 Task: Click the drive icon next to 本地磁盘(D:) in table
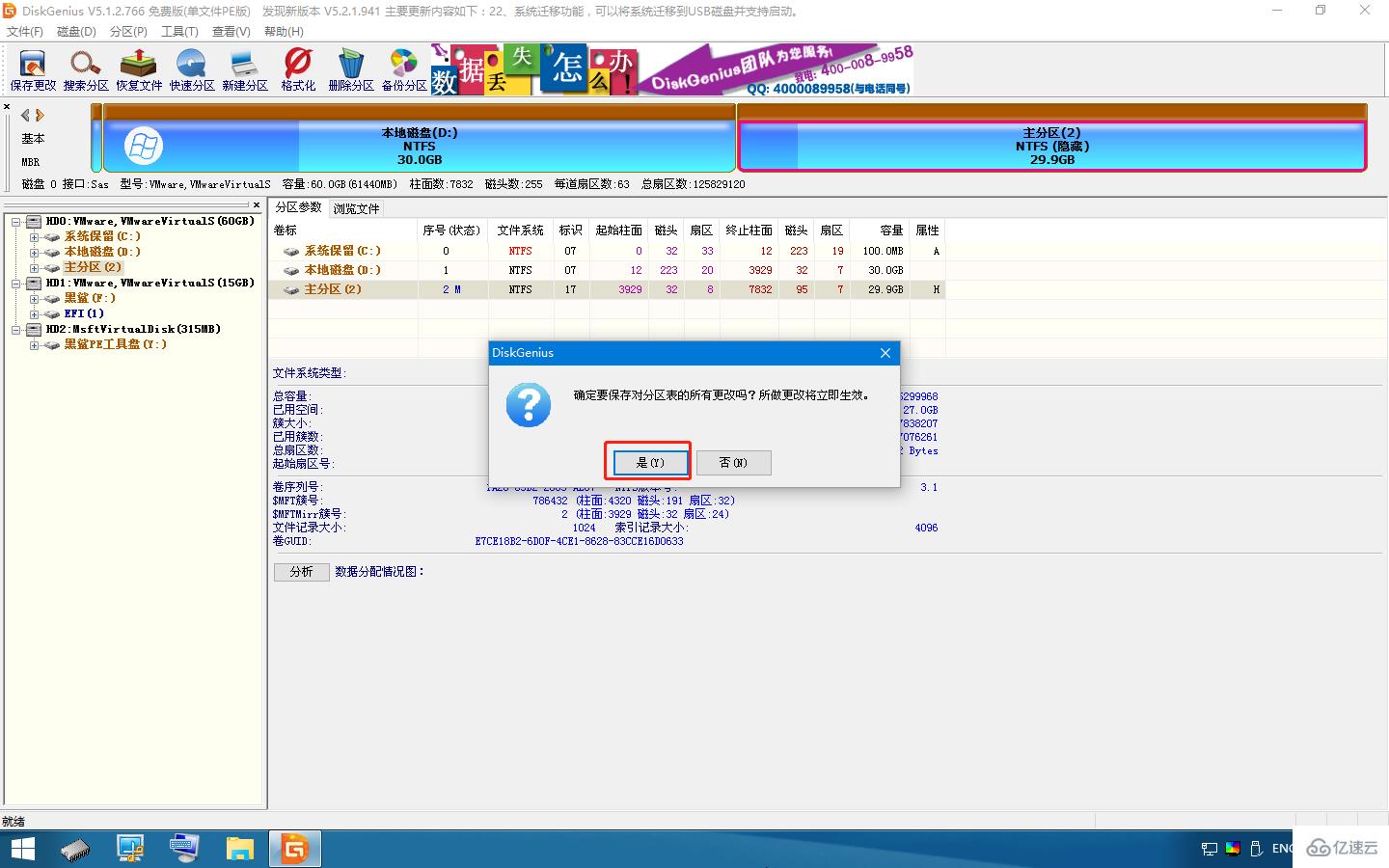pos(291,270)
